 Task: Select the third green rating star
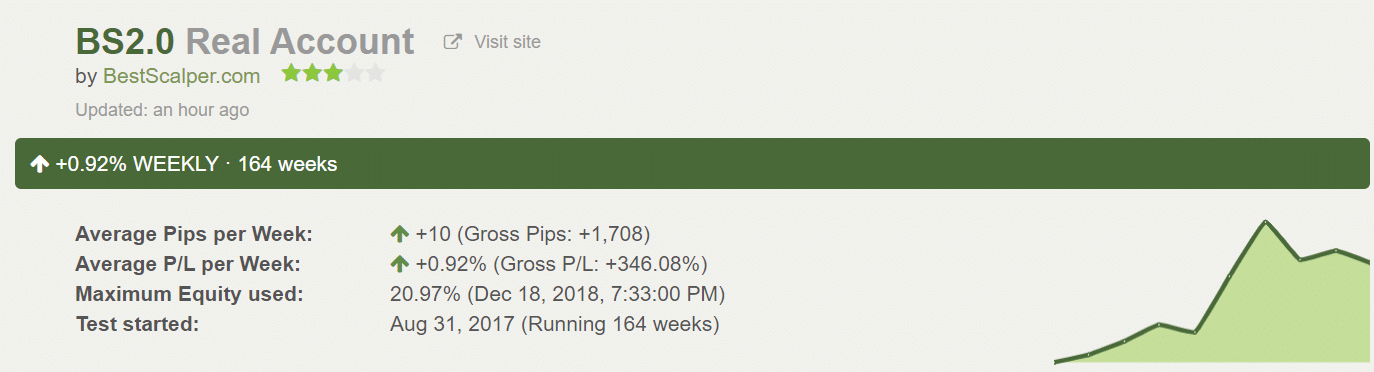tap(333, 74)
